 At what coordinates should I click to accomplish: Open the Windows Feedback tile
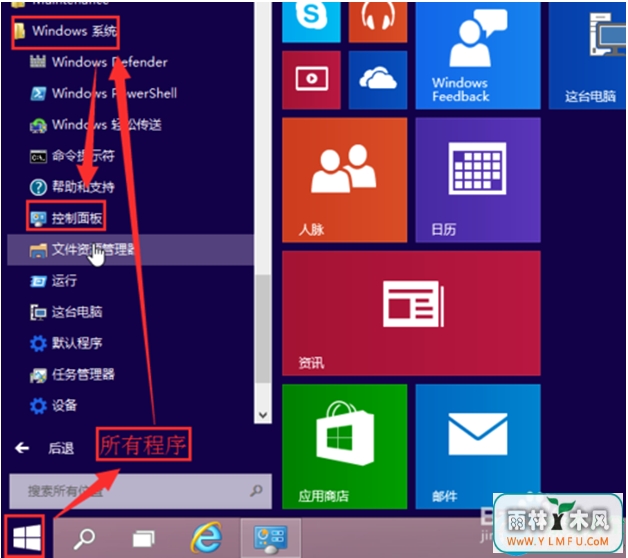[473, 53]
